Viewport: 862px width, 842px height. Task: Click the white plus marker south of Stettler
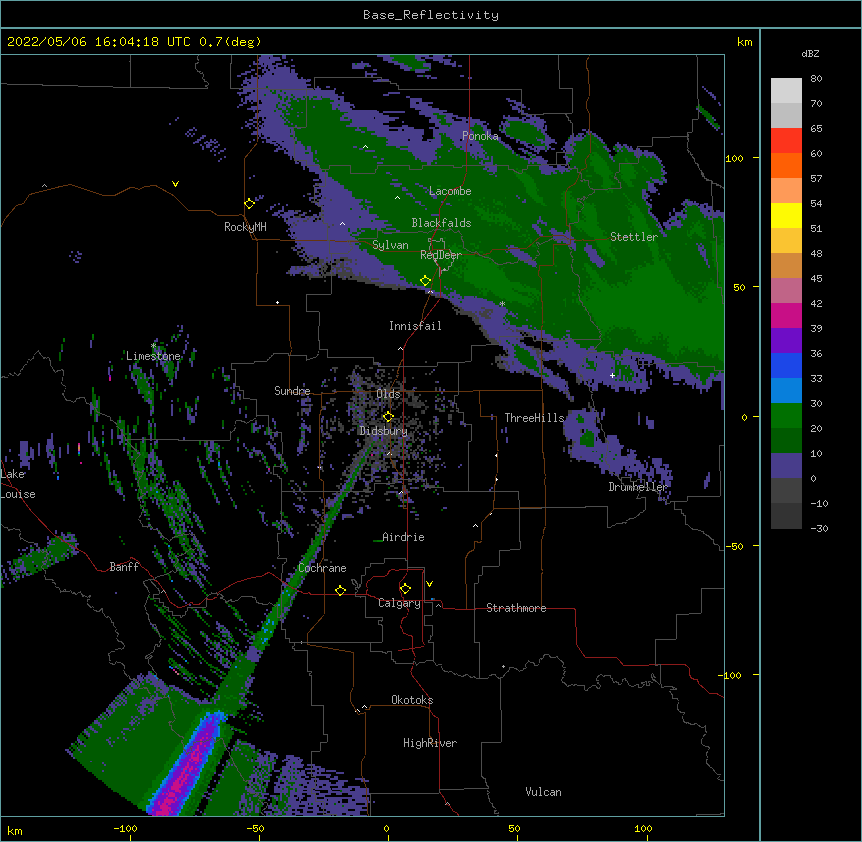612,375
